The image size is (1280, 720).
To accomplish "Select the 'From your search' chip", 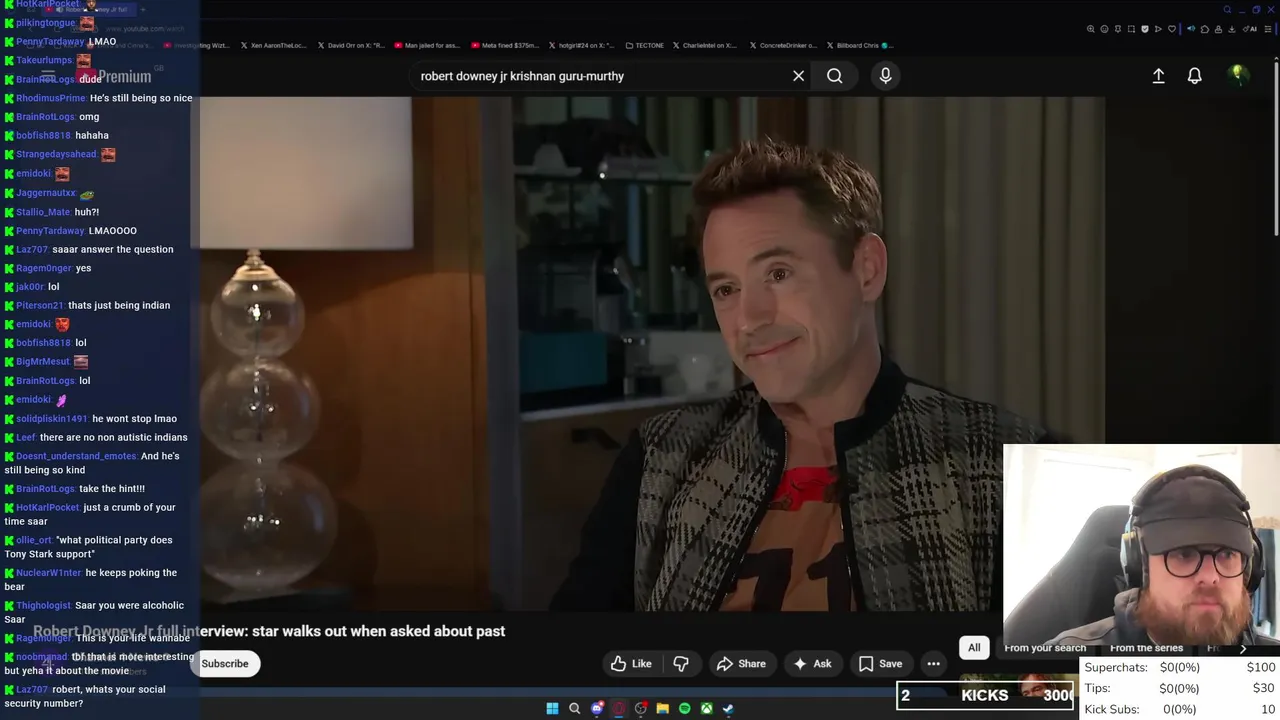I will pyautogui.click(x=1045, y=648).
